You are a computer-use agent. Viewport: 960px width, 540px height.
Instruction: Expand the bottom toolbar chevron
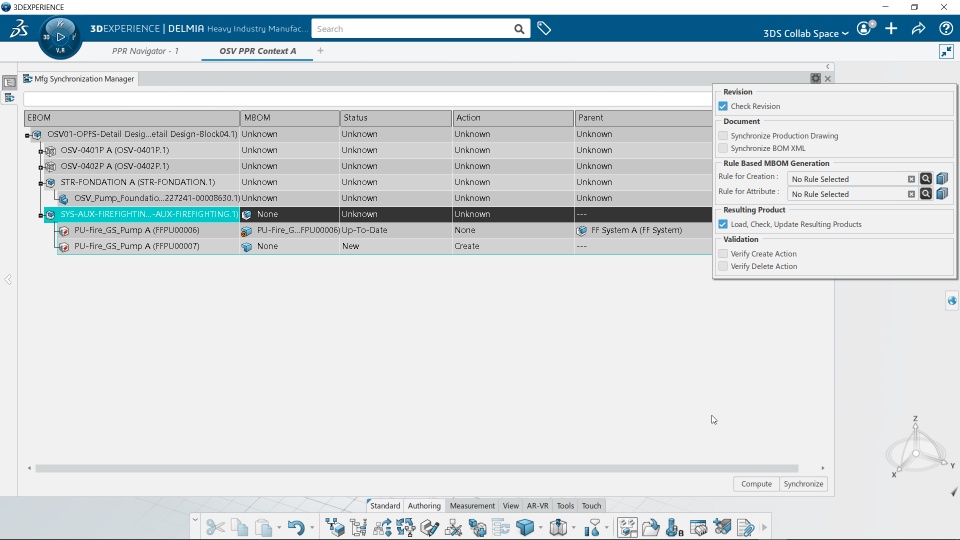(195, 520)
